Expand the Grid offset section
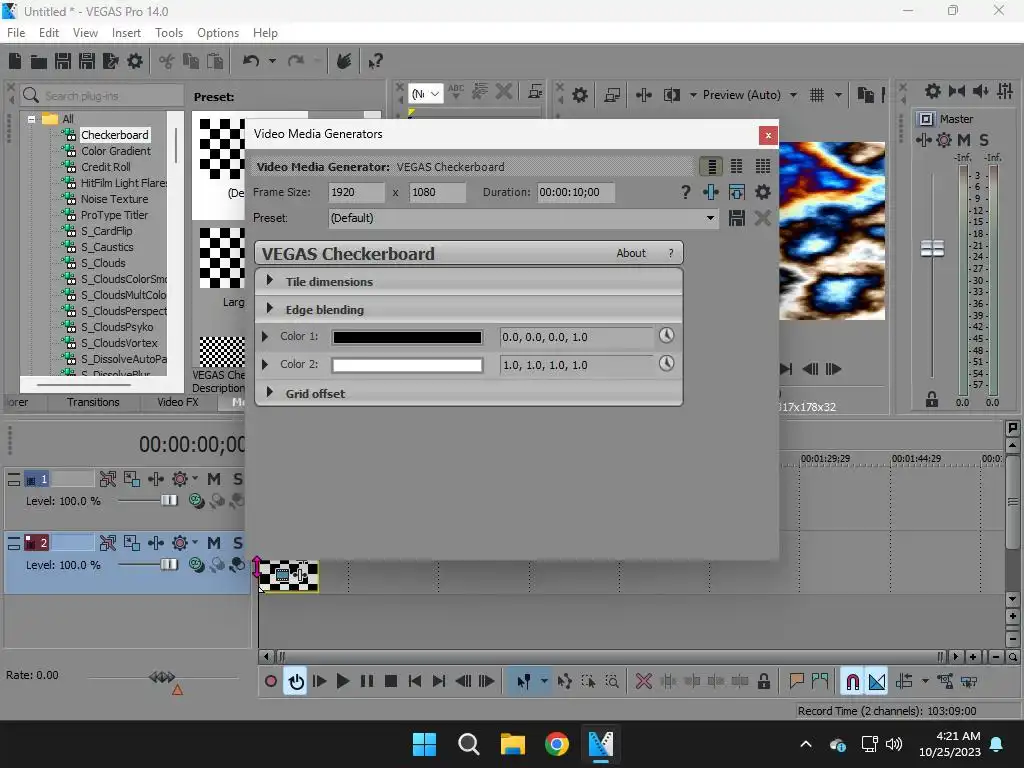Image resolution: width=1024 pixels, height=768 pixels. click(x=270, y=393)
